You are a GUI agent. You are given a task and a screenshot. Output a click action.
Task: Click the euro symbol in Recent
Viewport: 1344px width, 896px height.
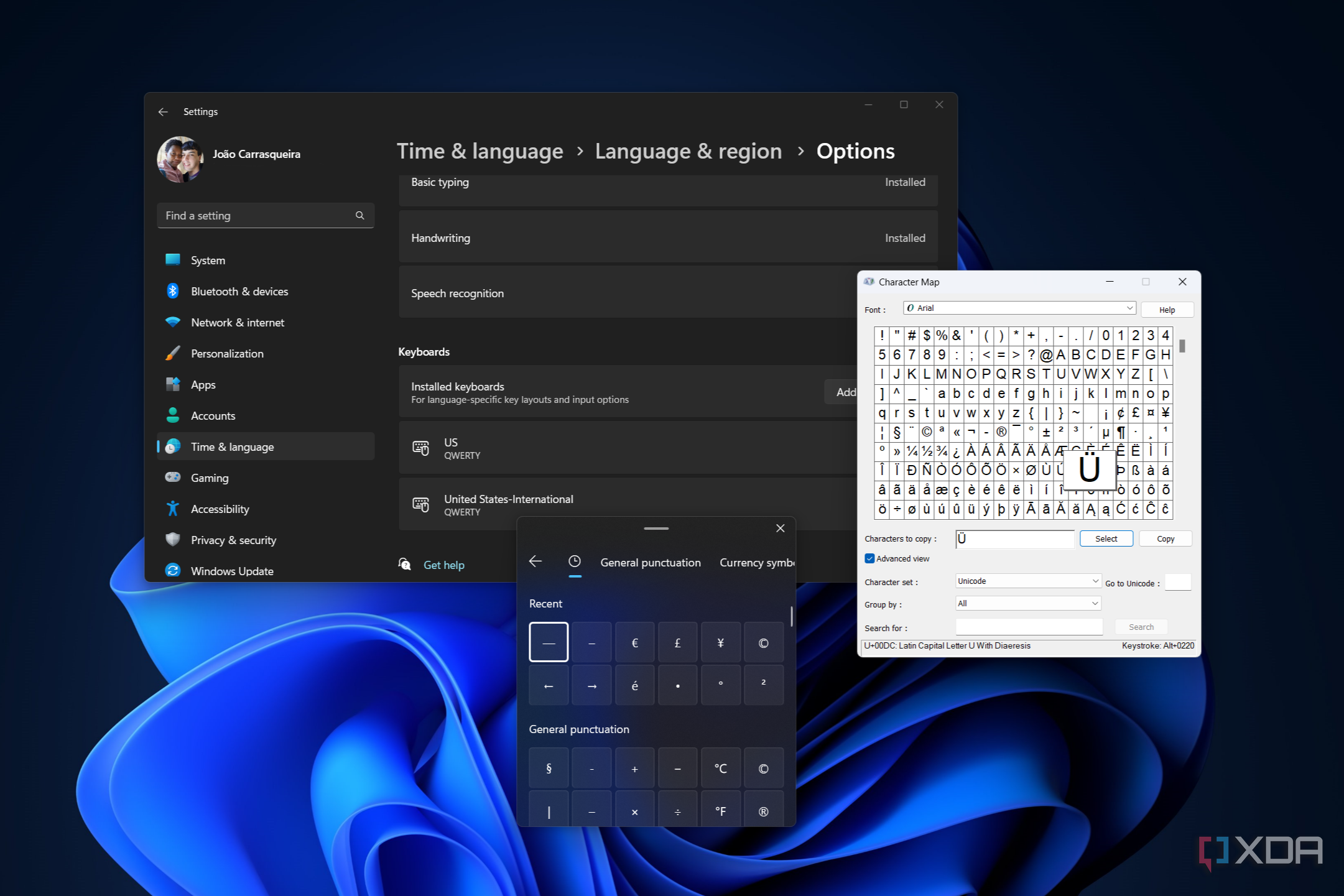tap(634, 642)
